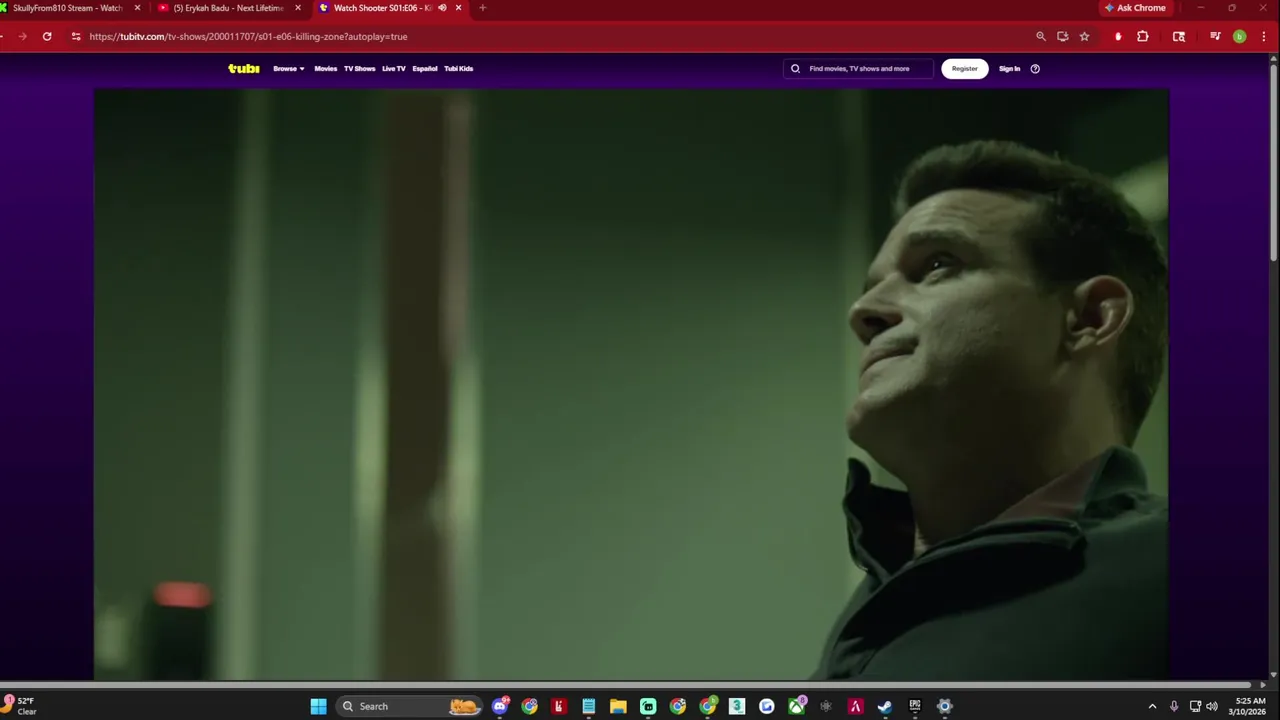Open Steam from the taskbar

point(885,706)
